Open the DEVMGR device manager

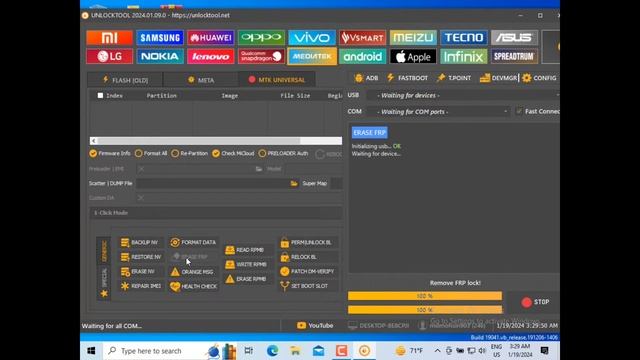point(498,78)
